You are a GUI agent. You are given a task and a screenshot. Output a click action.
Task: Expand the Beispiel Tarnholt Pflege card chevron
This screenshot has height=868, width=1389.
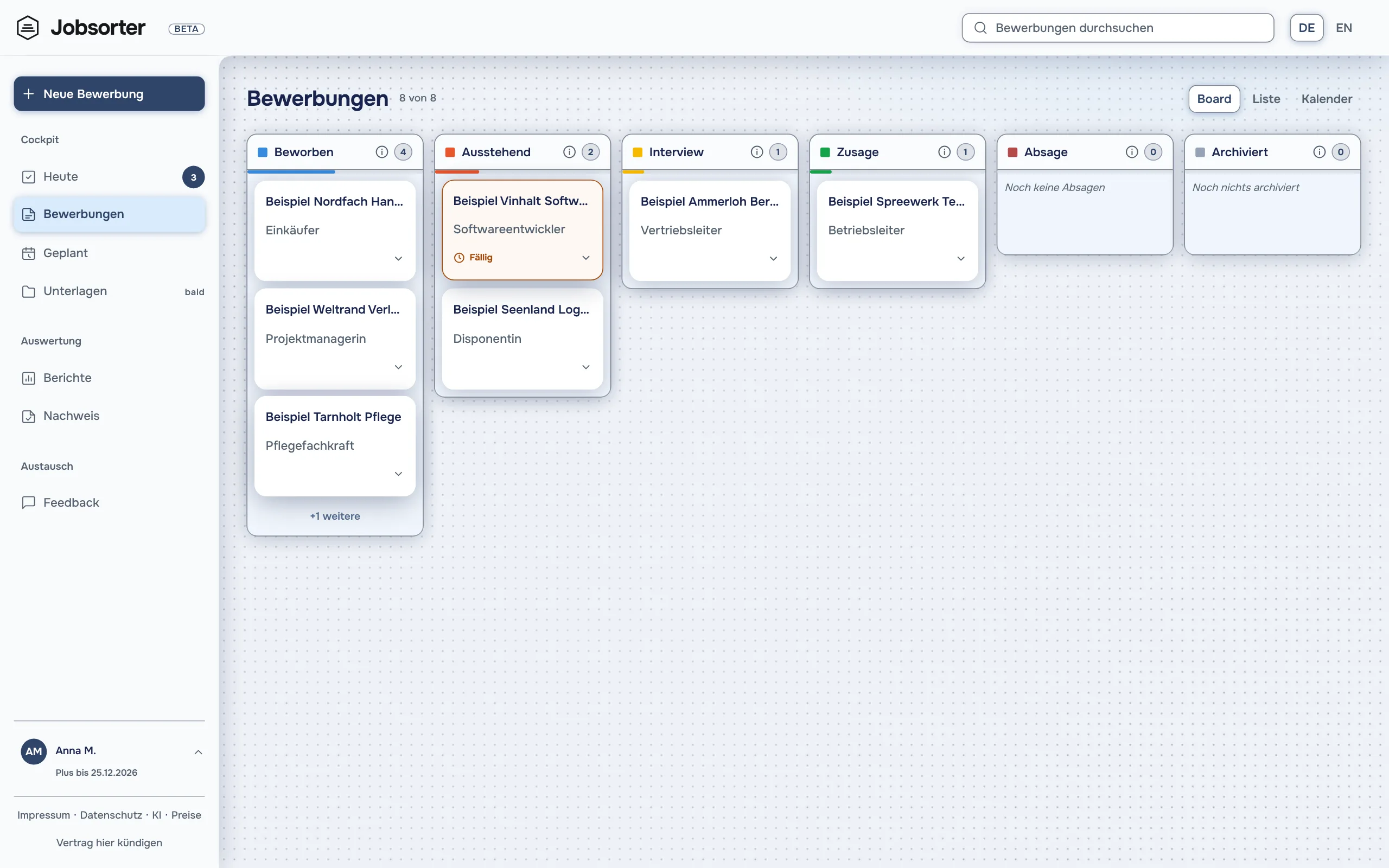point(398,474)
